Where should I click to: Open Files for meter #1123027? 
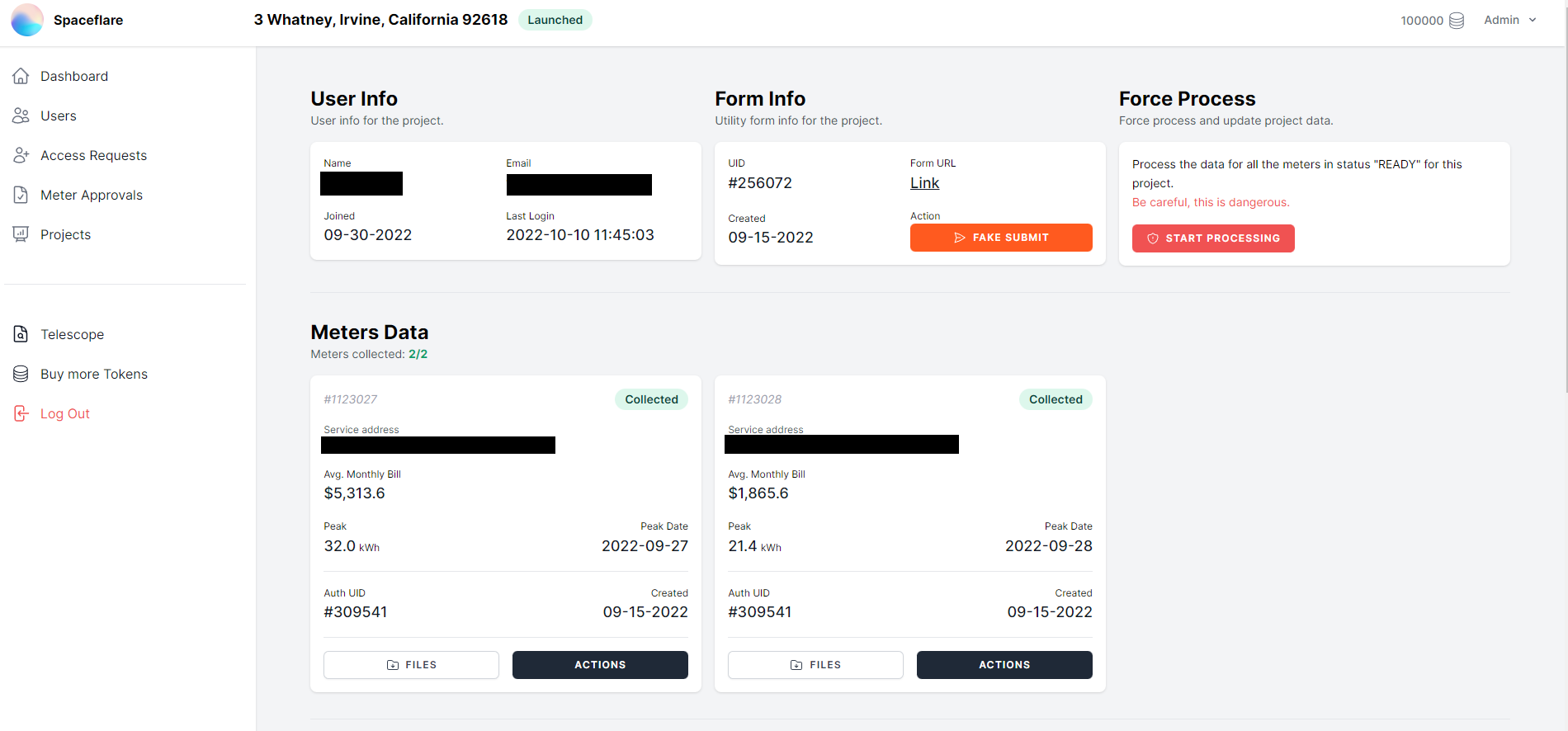point(411,665)
